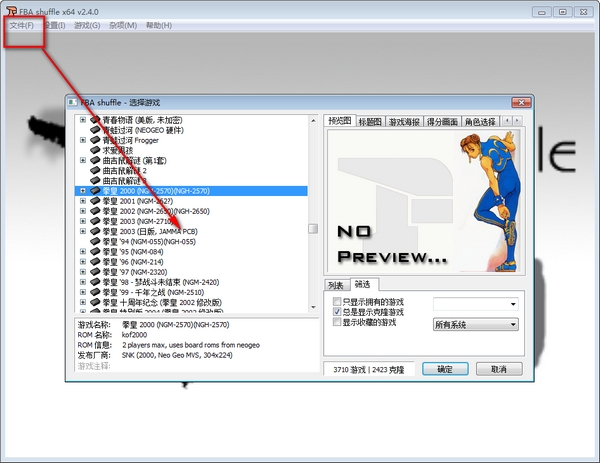Click the game list vertical scrollbar thumb
Screen dimensions: 600x463
click(313, 228)
